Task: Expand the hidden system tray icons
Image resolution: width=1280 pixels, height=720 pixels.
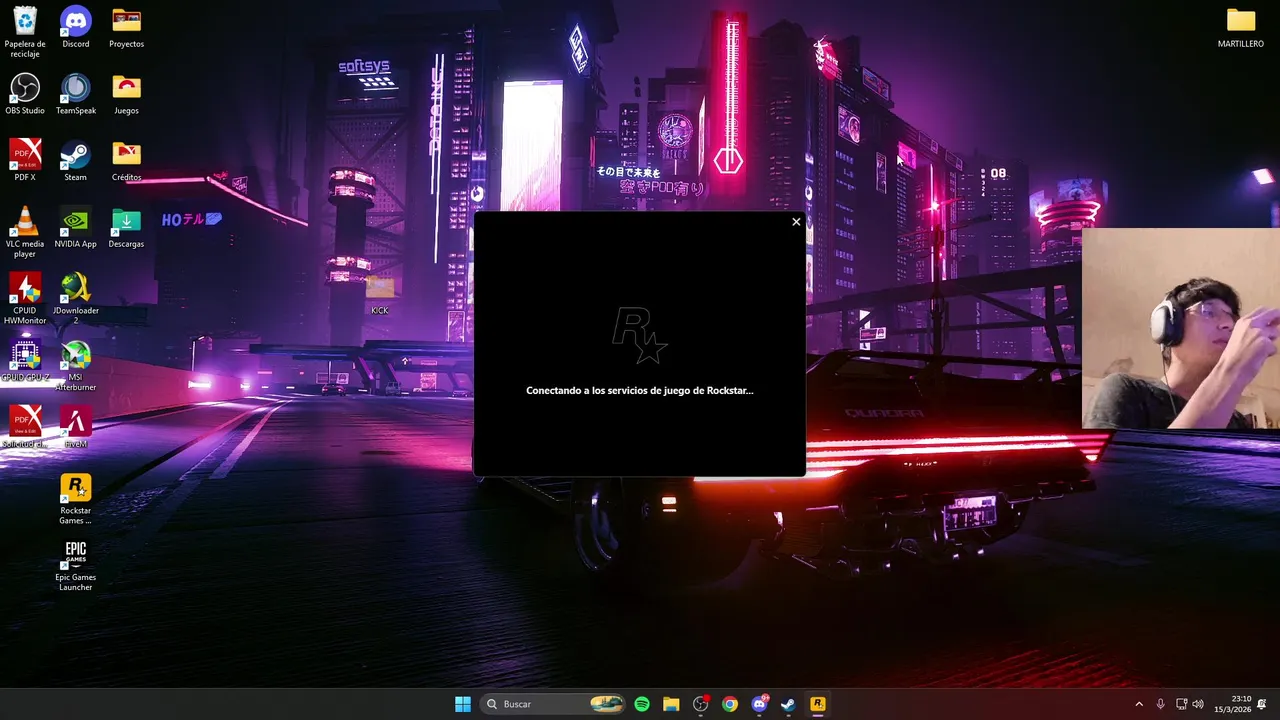Action: tap(1139, 704)
